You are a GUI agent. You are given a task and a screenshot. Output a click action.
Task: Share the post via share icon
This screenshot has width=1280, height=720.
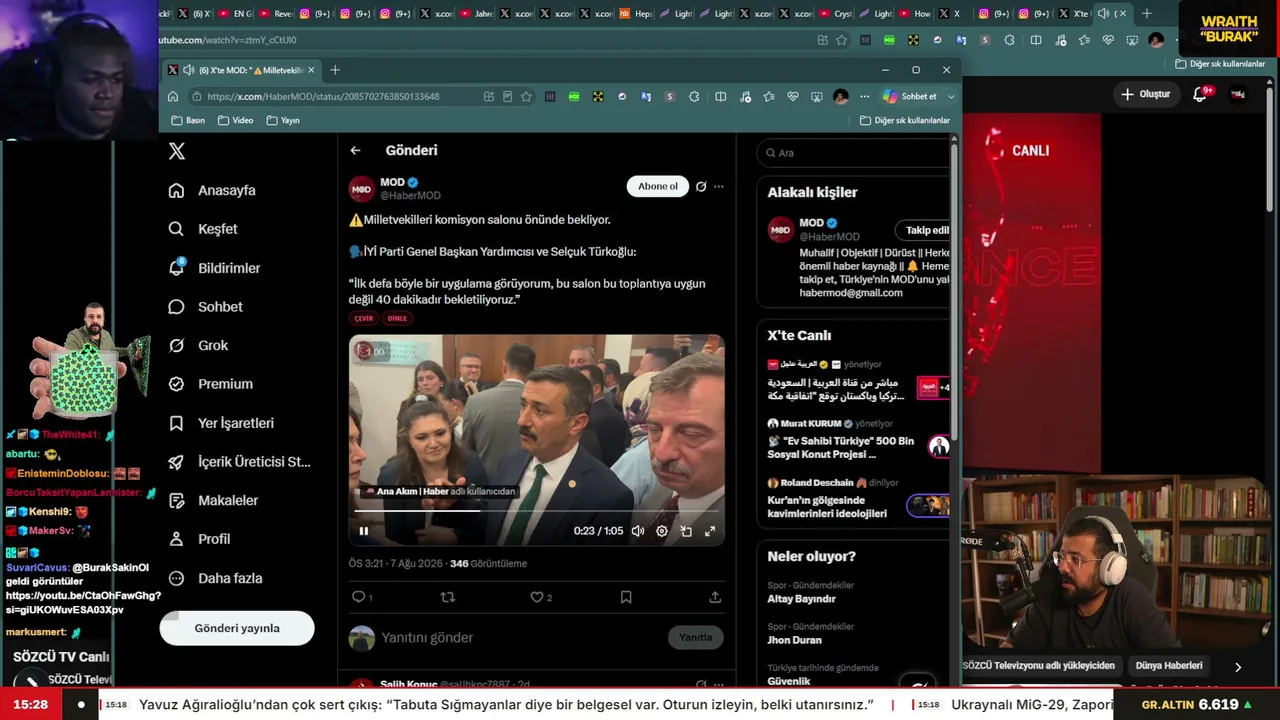tap(715, 597)
